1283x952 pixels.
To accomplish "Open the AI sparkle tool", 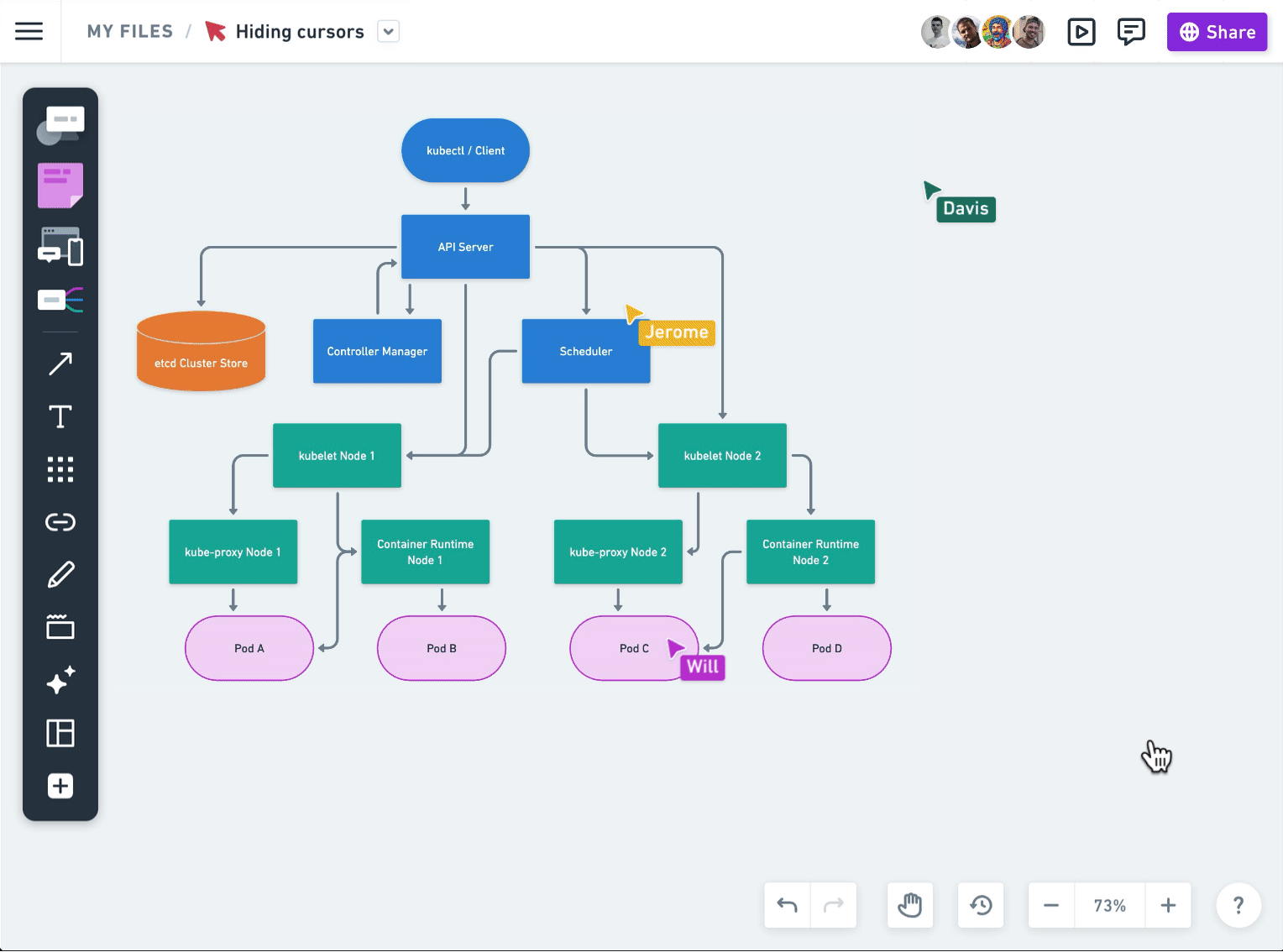I will pyautogui.click(x=60, y=680).
